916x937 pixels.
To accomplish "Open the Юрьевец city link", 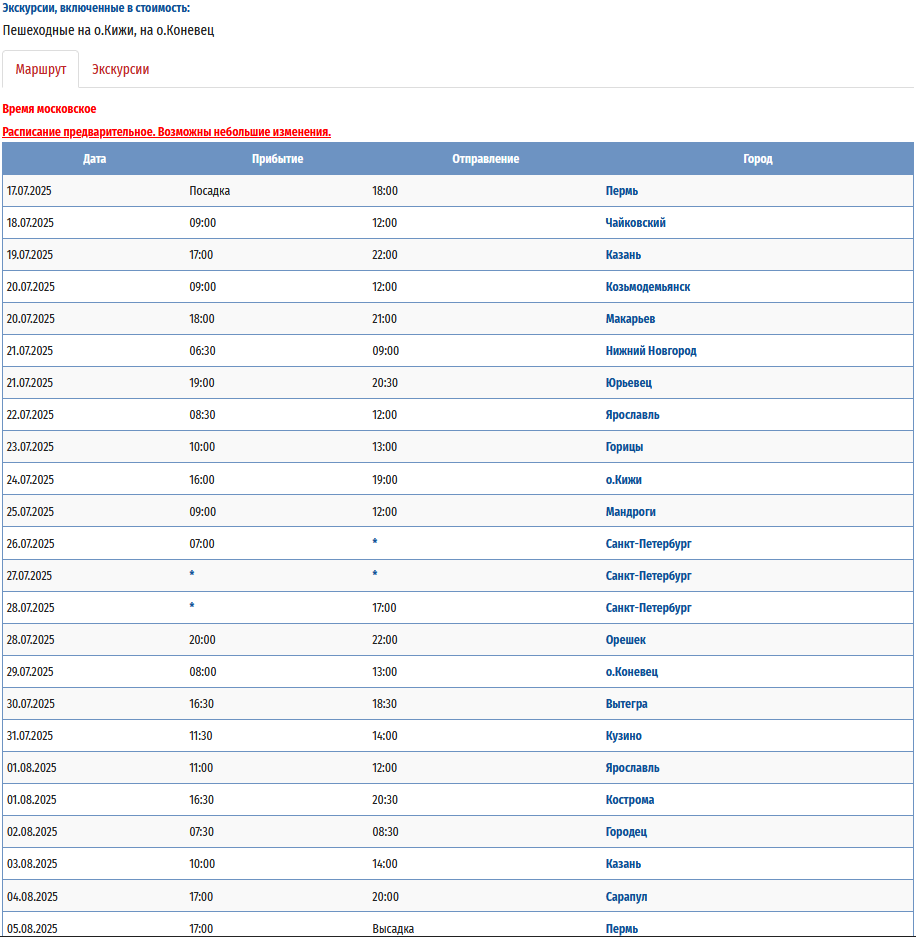I will click(x=629, y=383).
